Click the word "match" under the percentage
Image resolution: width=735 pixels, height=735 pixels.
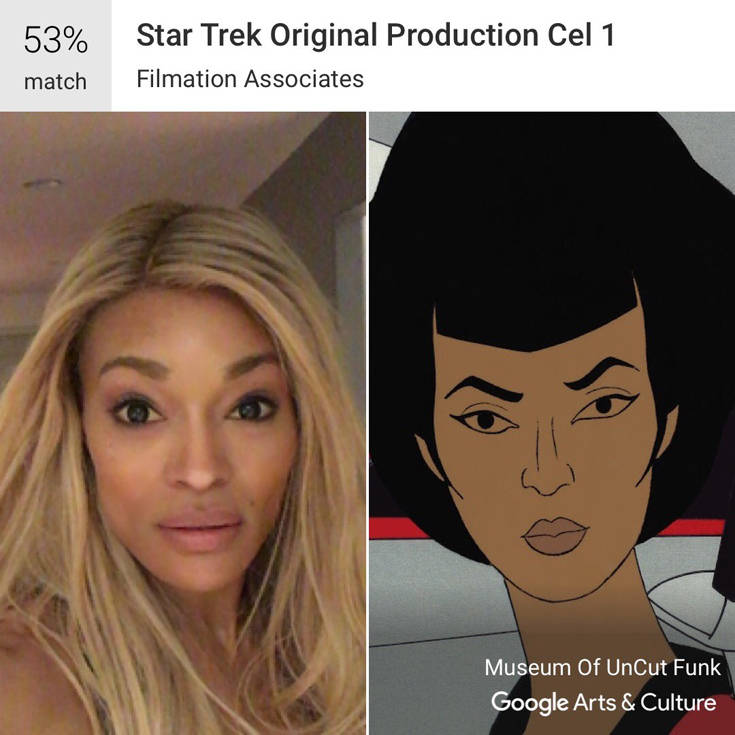pos(55,82)
